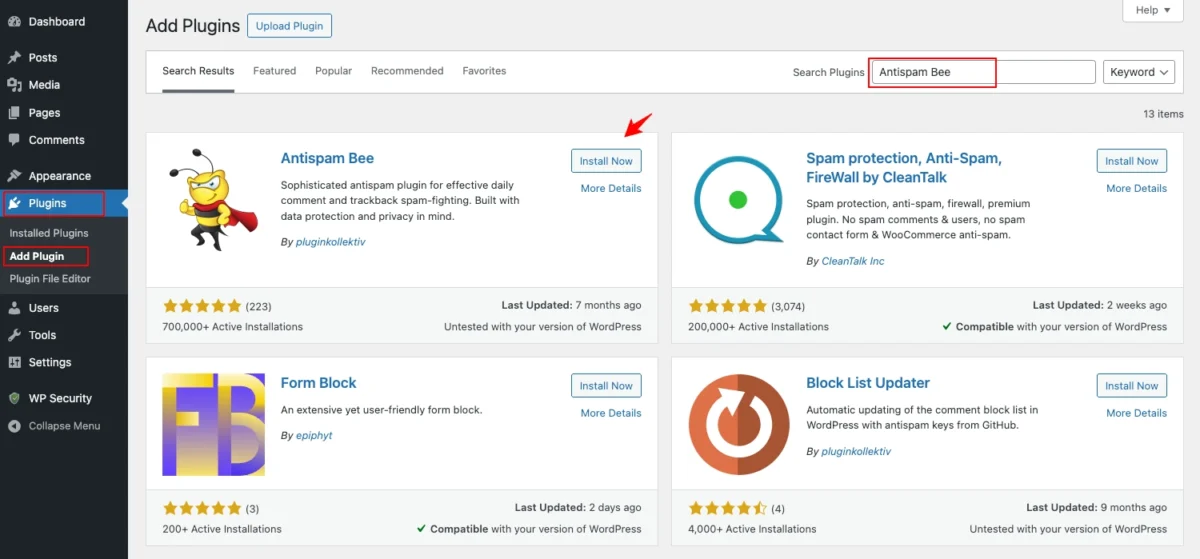Click the Search Plugins input field
Viewport: 1200px width, 559px height.
pyautogui.click(x=983, y=72)
